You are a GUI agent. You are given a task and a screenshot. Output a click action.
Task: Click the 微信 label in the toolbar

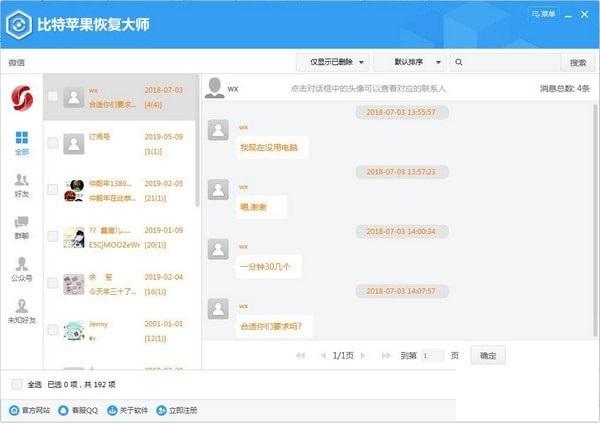pos(16,62)
